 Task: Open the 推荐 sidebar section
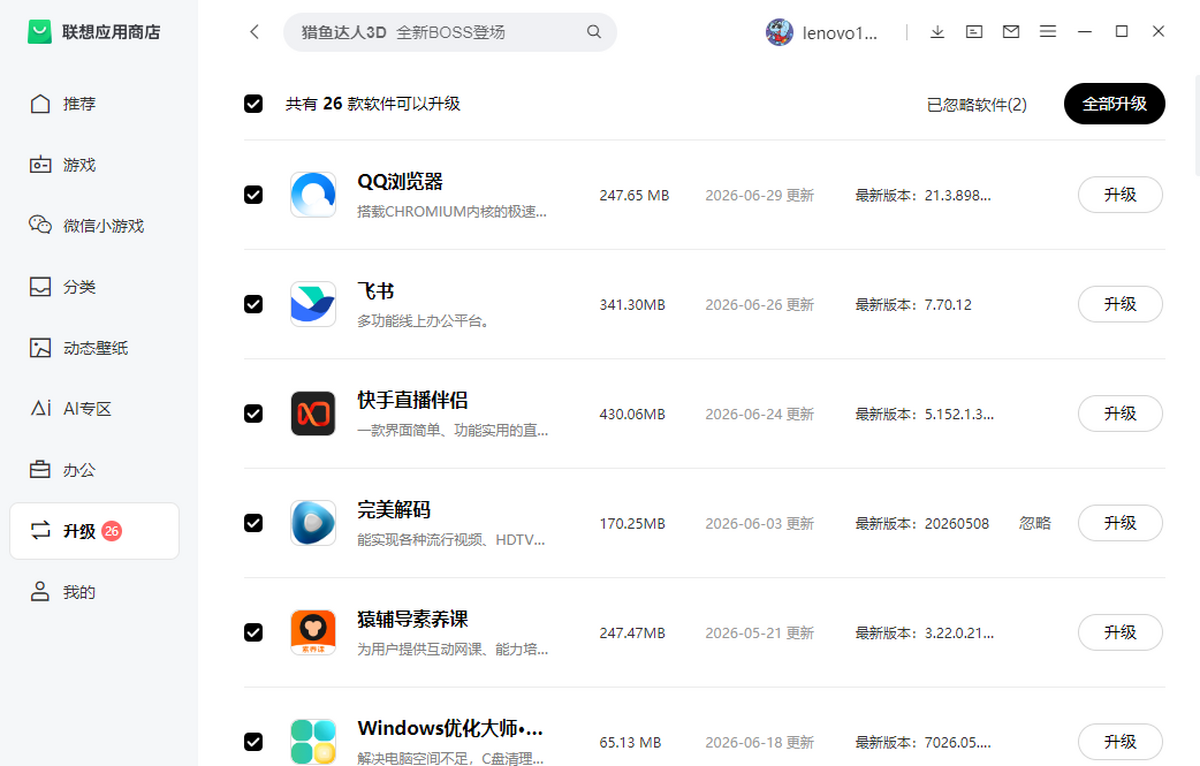(94, 104)
